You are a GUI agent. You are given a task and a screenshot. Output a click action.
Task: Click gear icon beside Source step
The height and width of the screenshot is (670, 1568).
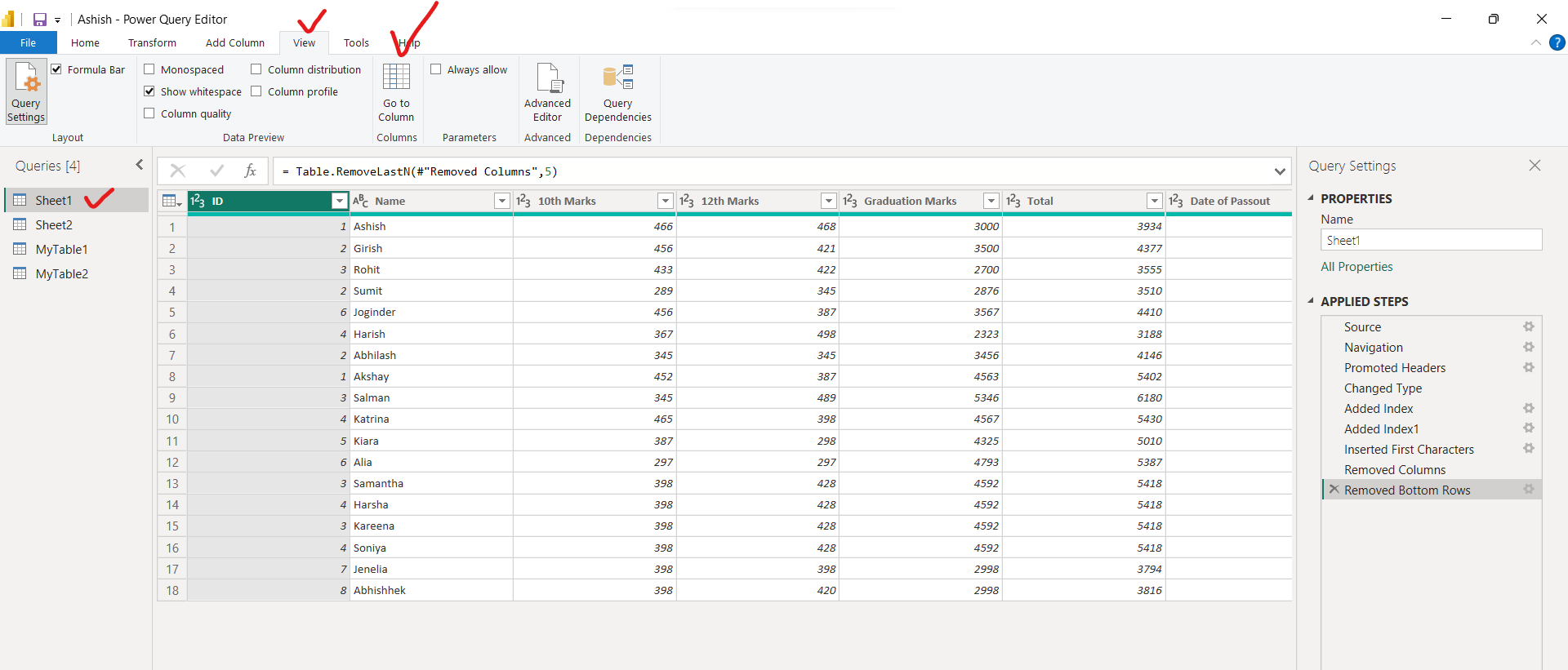coord(1528,326)
